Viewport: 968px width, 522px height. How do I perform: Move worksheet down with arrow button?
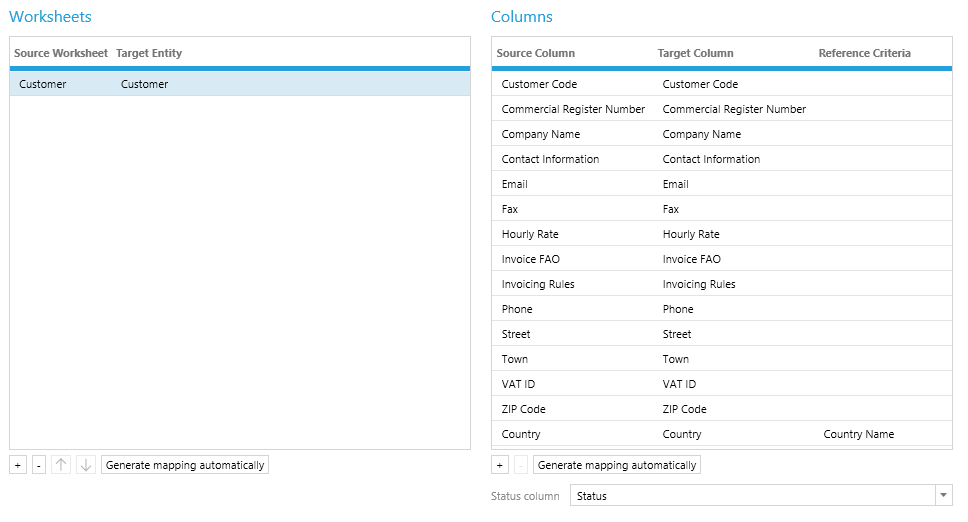coord(86,465)
